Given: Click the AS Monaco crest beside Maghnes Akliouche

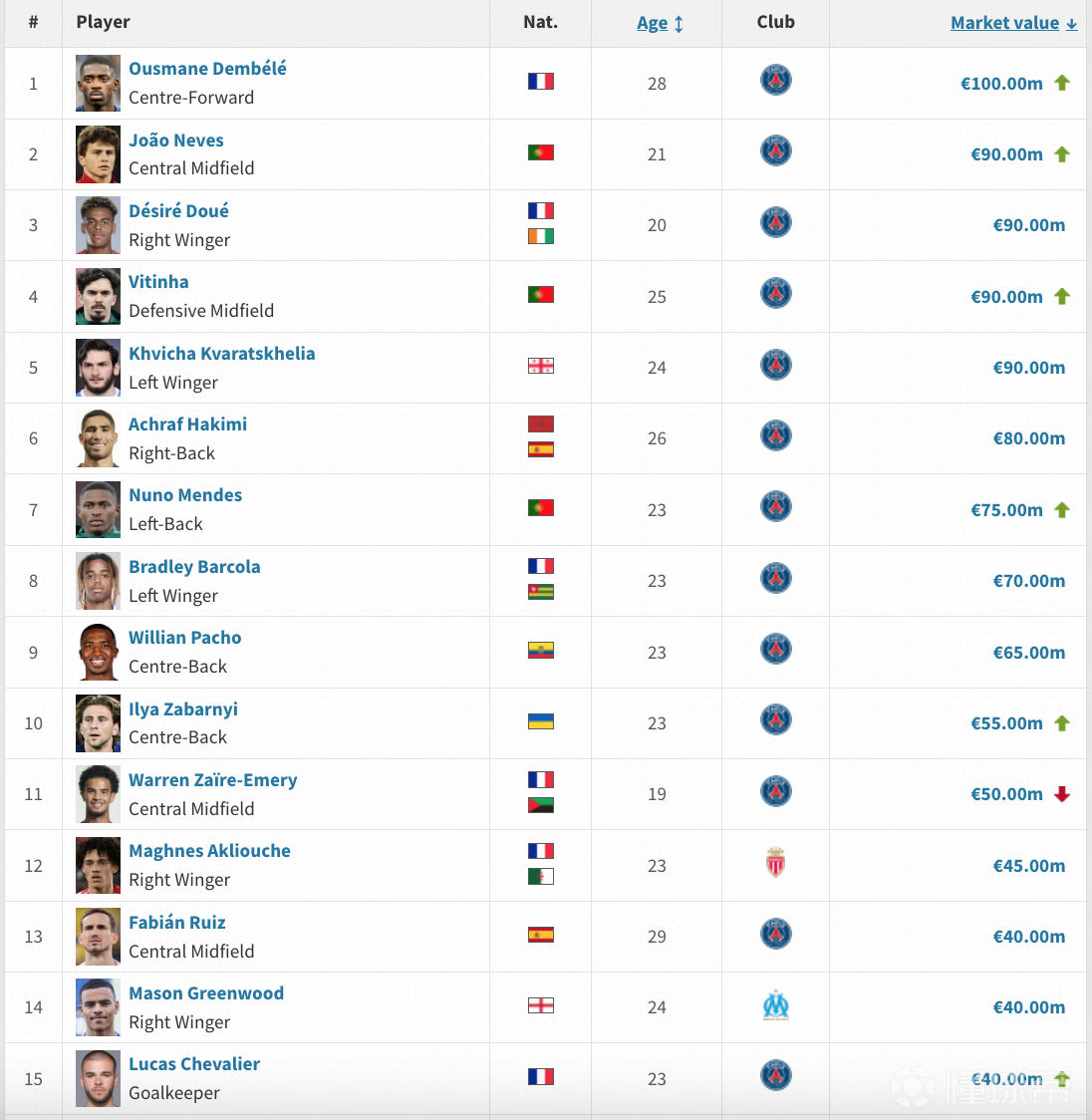Looking at the screenshot, I should coord(775,863).
